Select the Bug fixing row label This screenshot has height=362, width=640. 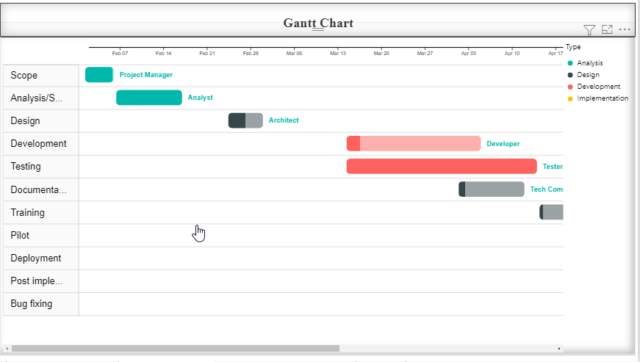pos(31,304)
